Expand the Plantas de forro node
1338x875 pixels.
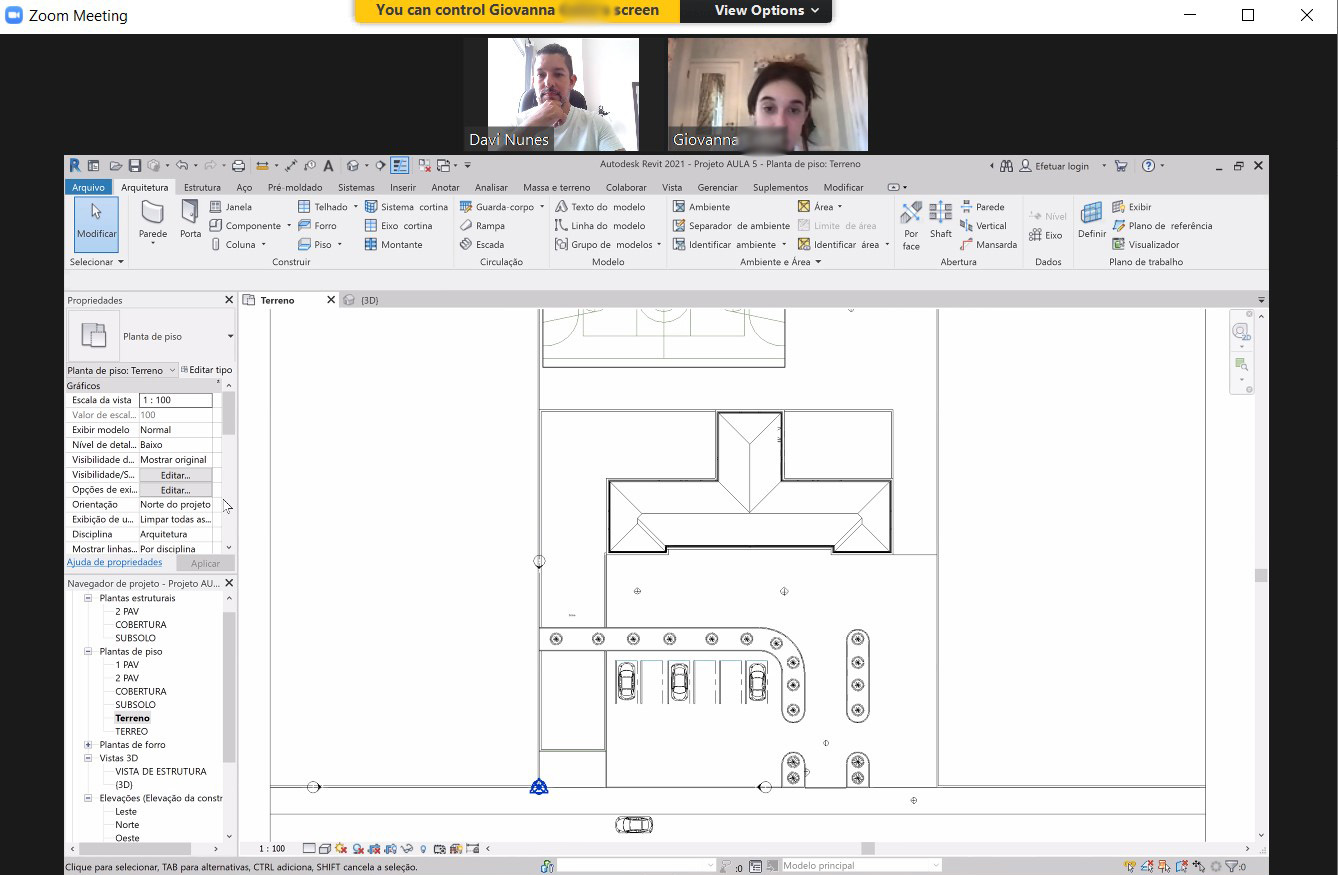pos(88,745)
